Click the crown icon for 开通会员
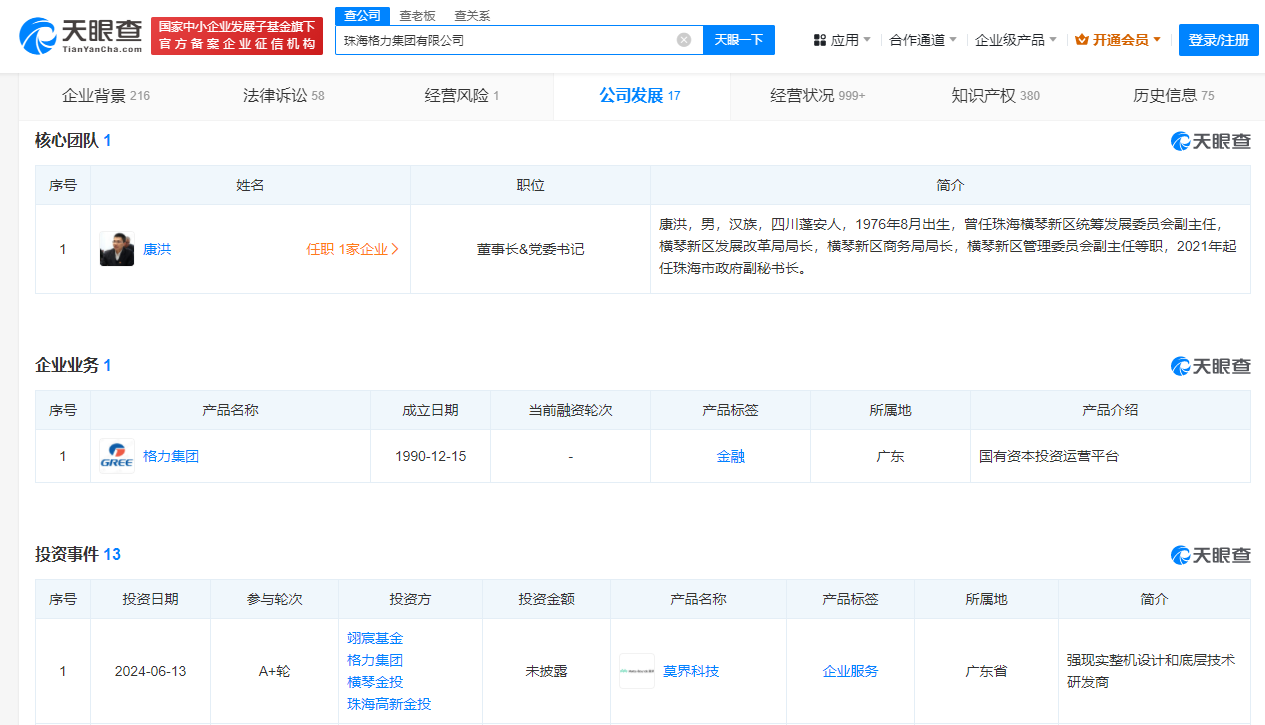 click(1081, 40)
